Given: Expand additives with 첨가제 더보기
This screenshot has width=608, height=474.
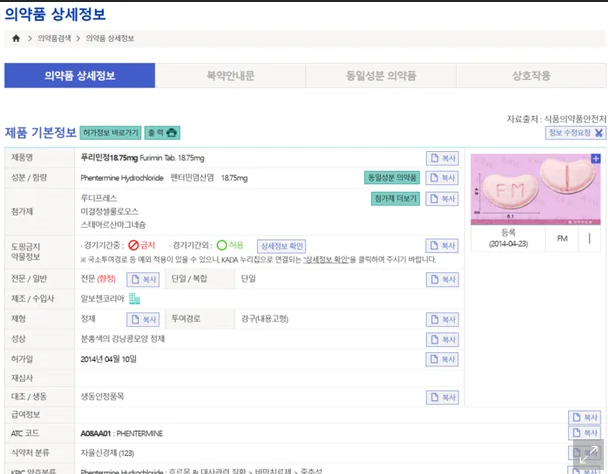Looking at the screenshot, I should point(395,198).
